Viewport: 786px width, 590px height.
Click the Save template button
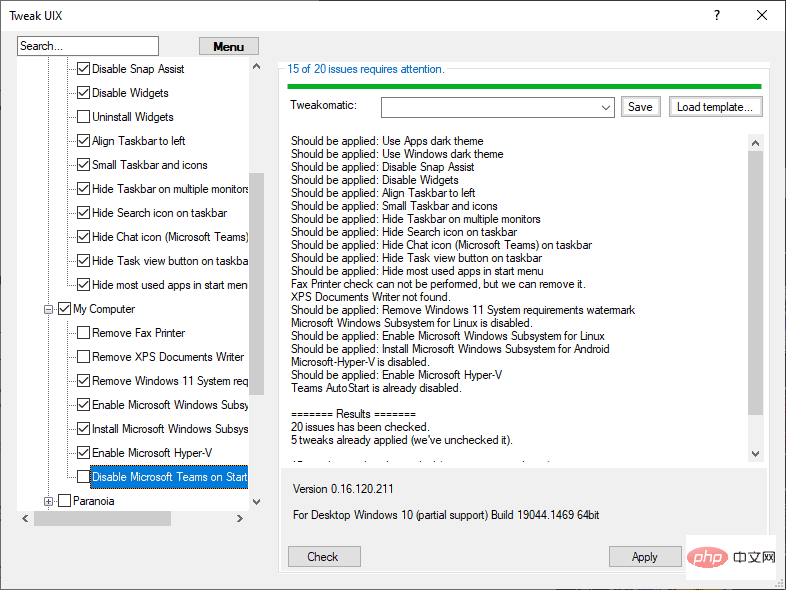[640, 107]
